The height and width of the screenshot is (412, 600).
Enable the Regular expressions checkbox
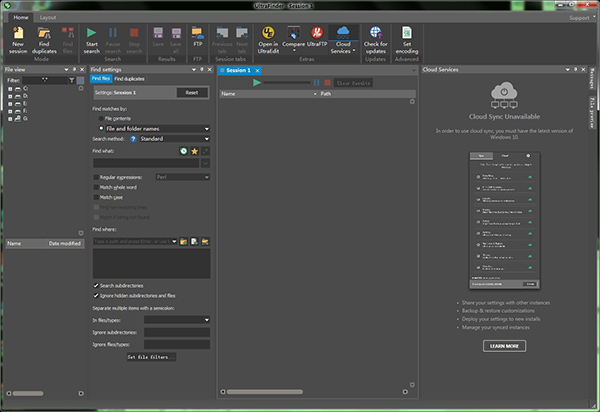tap(96, 177)
